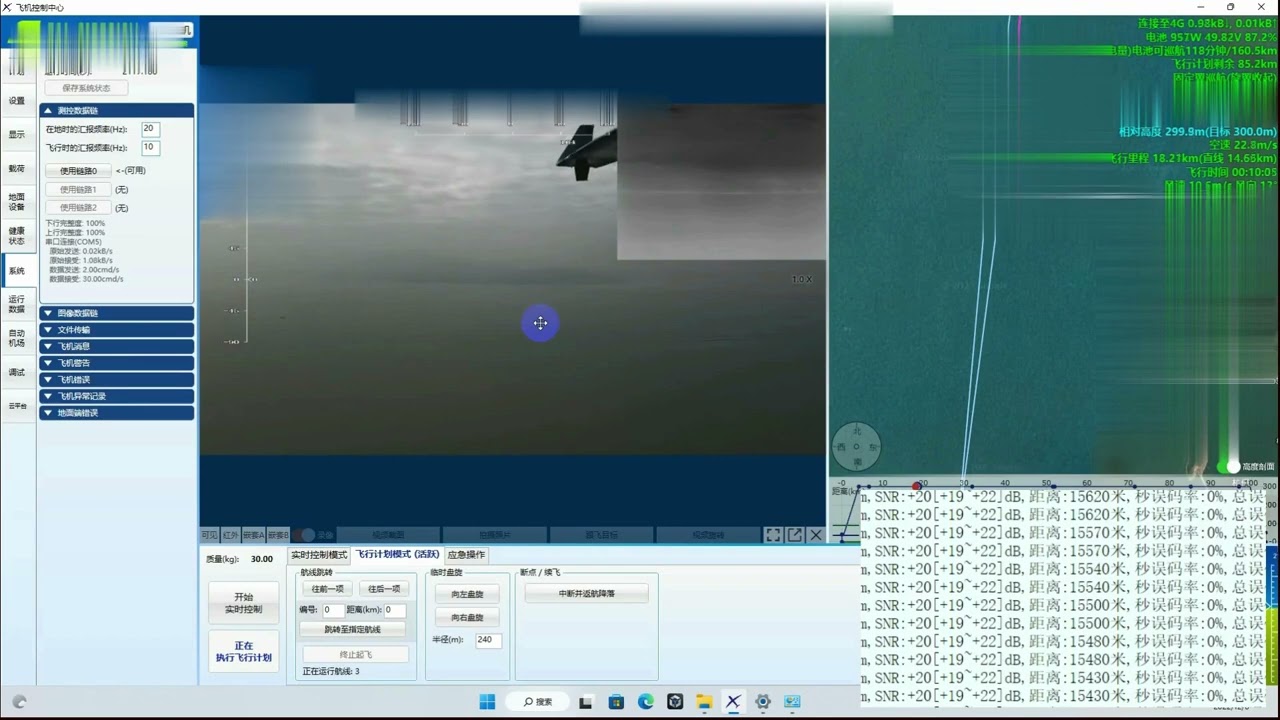Close the video panel with X icon
This screenshot has width=1280, height=720.
(816, 535)
